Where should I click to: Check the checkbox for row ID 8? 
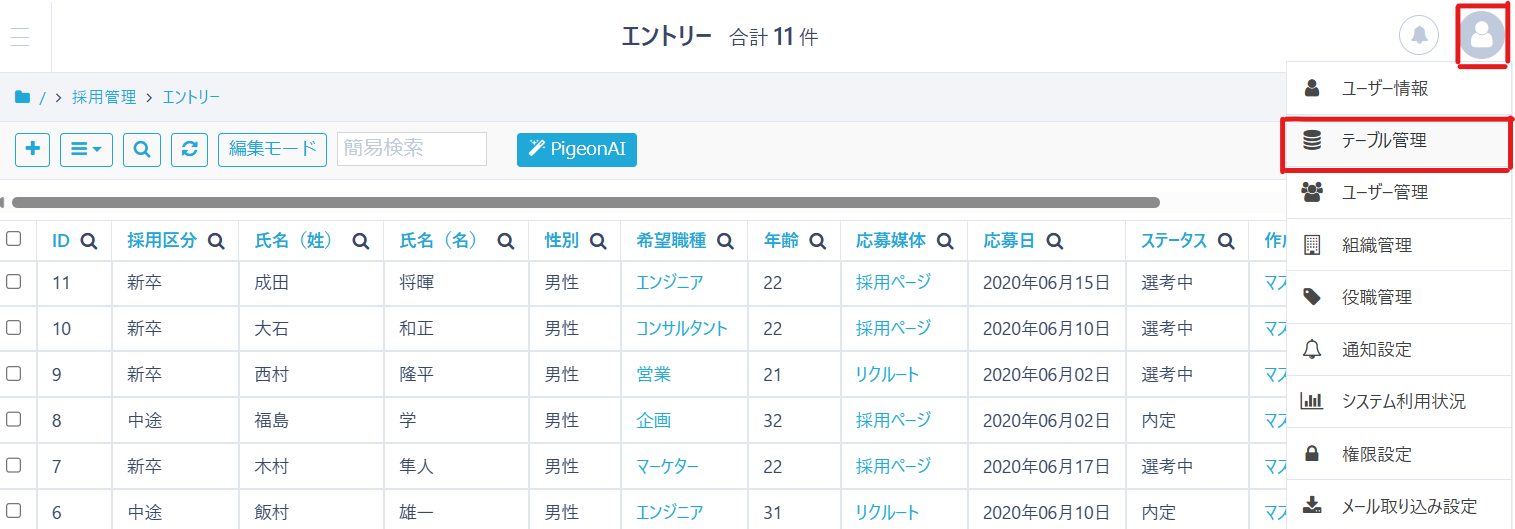(x=14, y=420)
